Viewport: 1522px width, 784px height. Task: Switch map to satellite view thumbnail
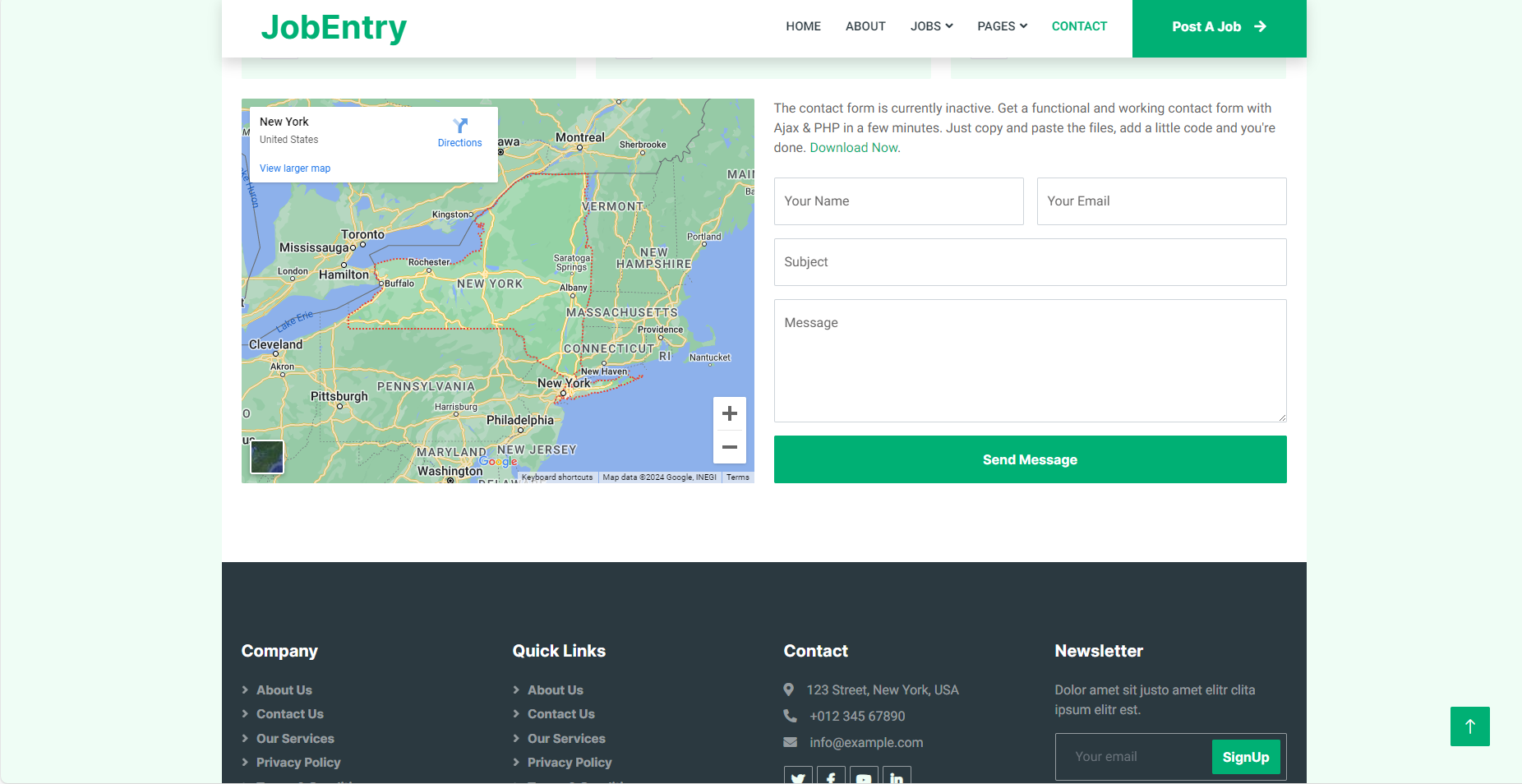point(267,457)
